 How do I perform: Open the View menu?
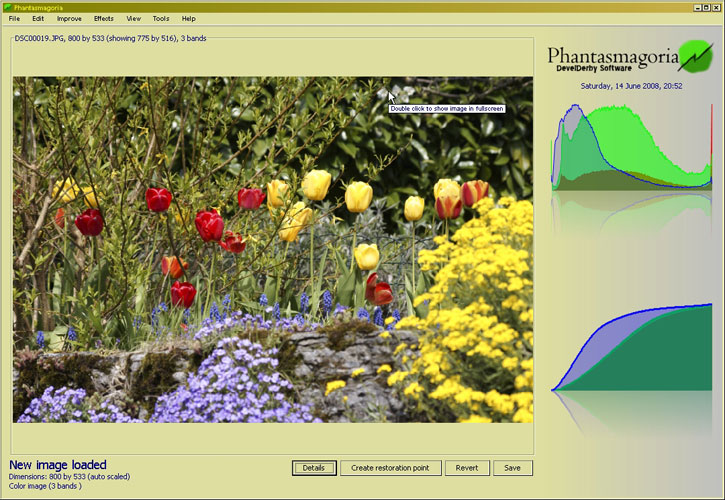pyautogui.click(x=134, y=18)
